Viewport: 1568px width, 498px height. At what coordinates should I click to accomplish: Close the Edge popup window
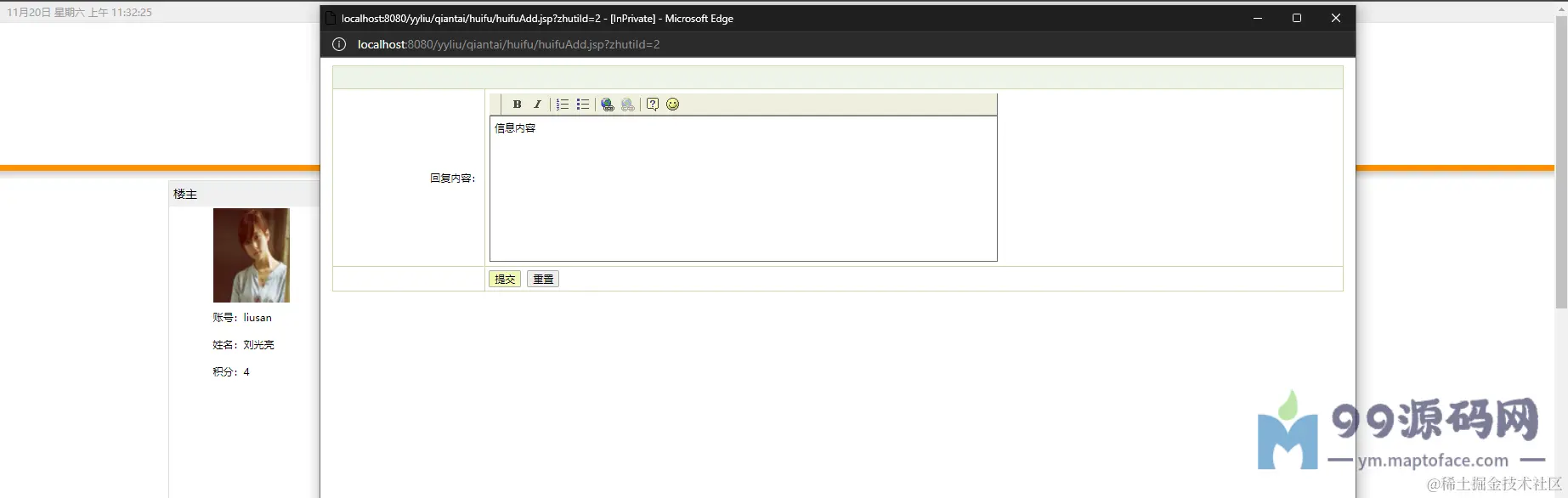click(x=1336, y=18)
